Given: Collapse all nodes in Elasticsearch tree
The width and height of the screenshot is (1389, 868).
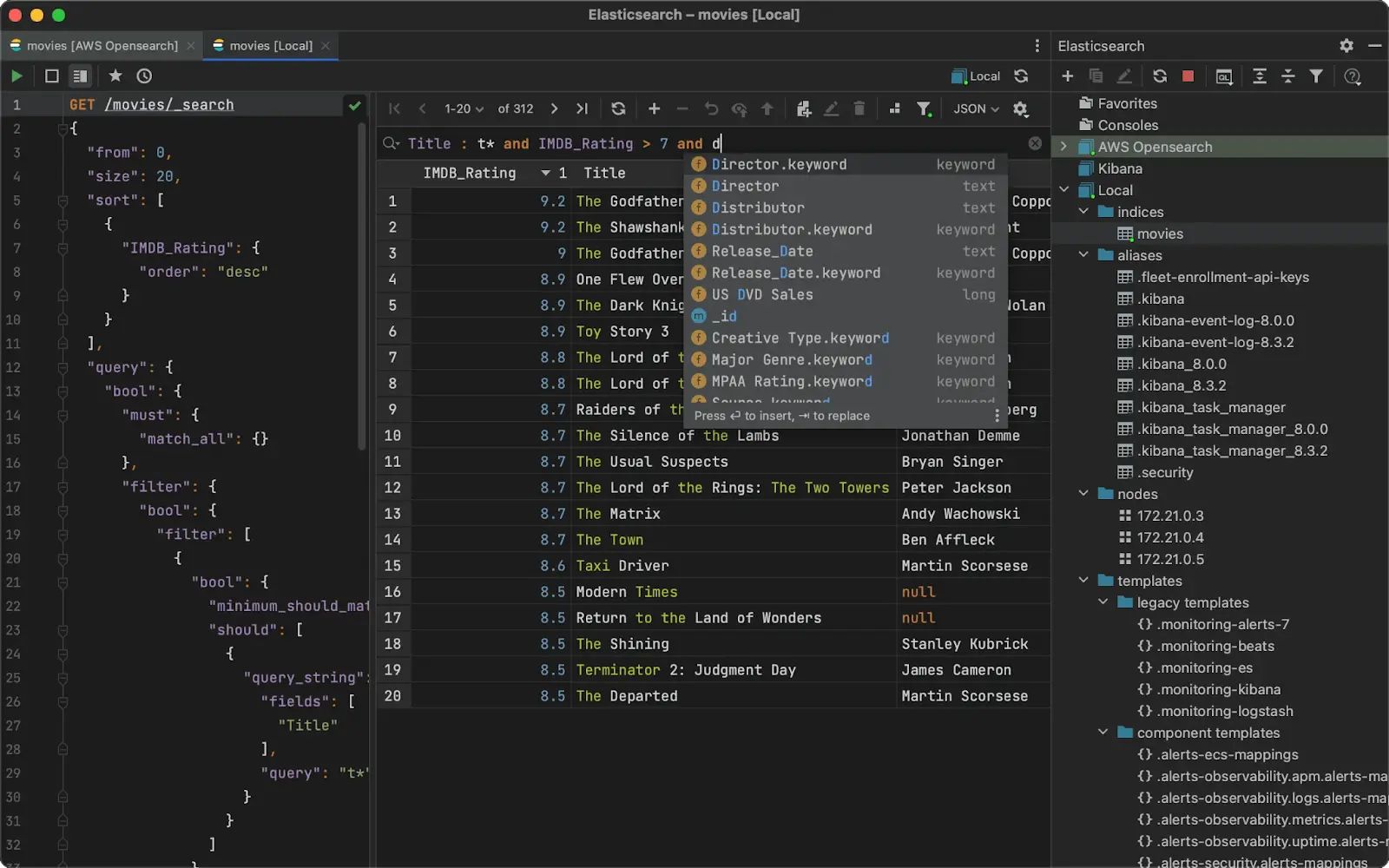Looking at the screenshot, I should click(1288, 76).
